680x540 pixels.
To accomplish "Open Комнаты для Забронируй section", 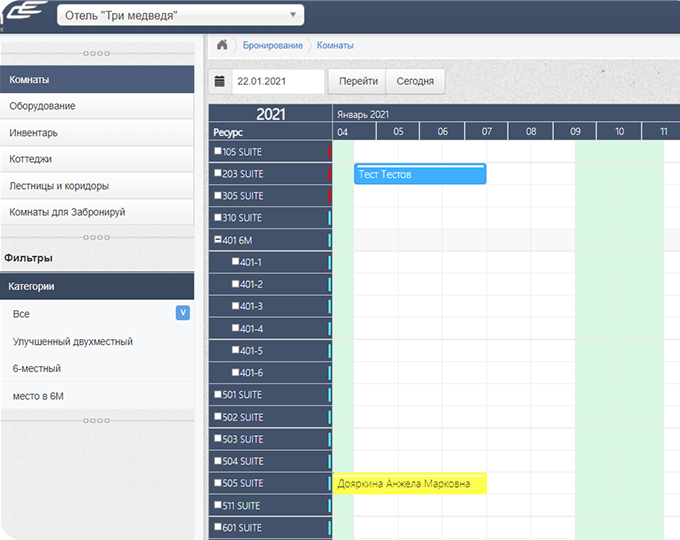I will tap(97, 212).
